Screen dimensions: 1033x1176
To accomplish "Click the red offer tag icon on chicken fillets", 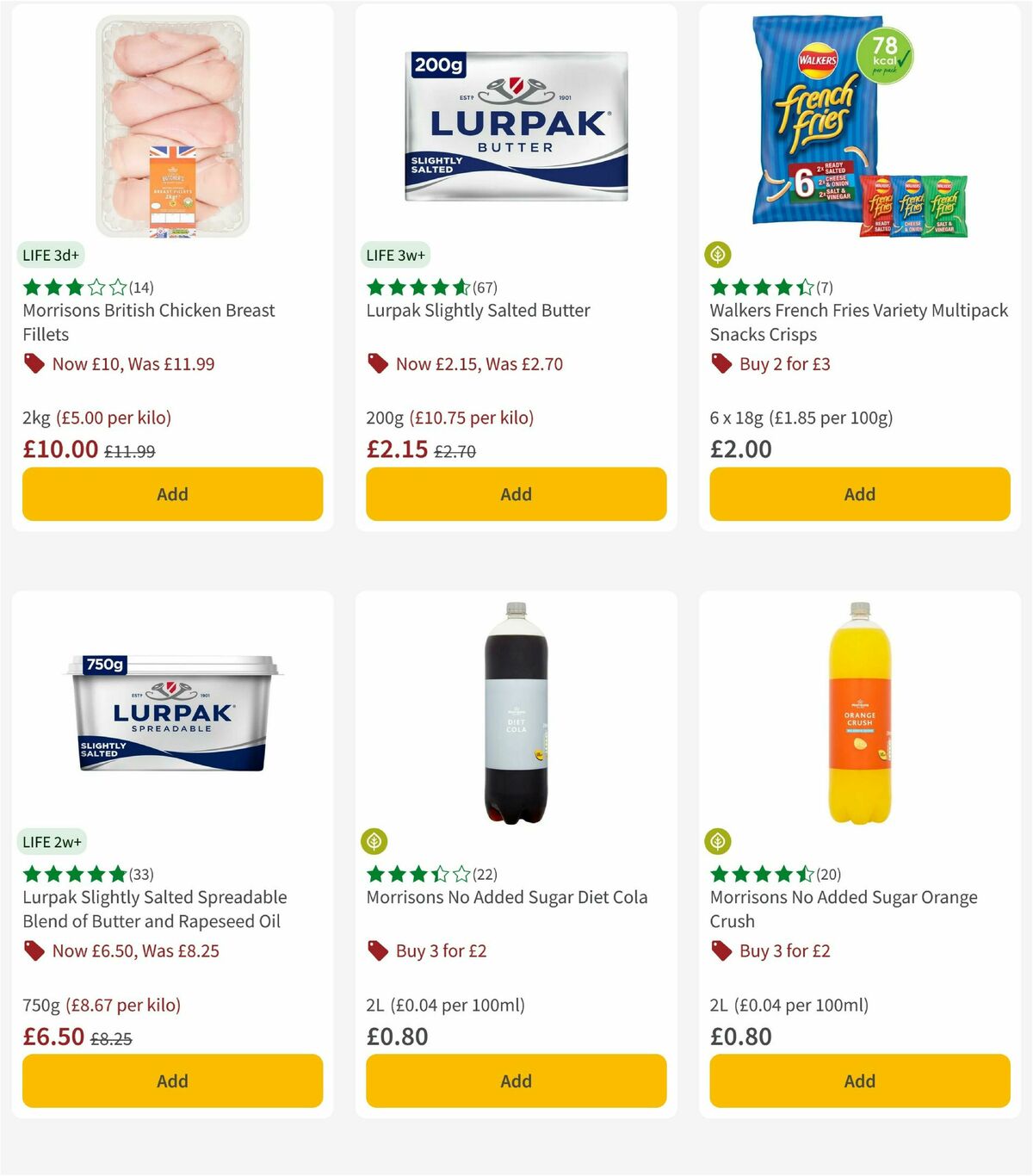I will 34,363.
